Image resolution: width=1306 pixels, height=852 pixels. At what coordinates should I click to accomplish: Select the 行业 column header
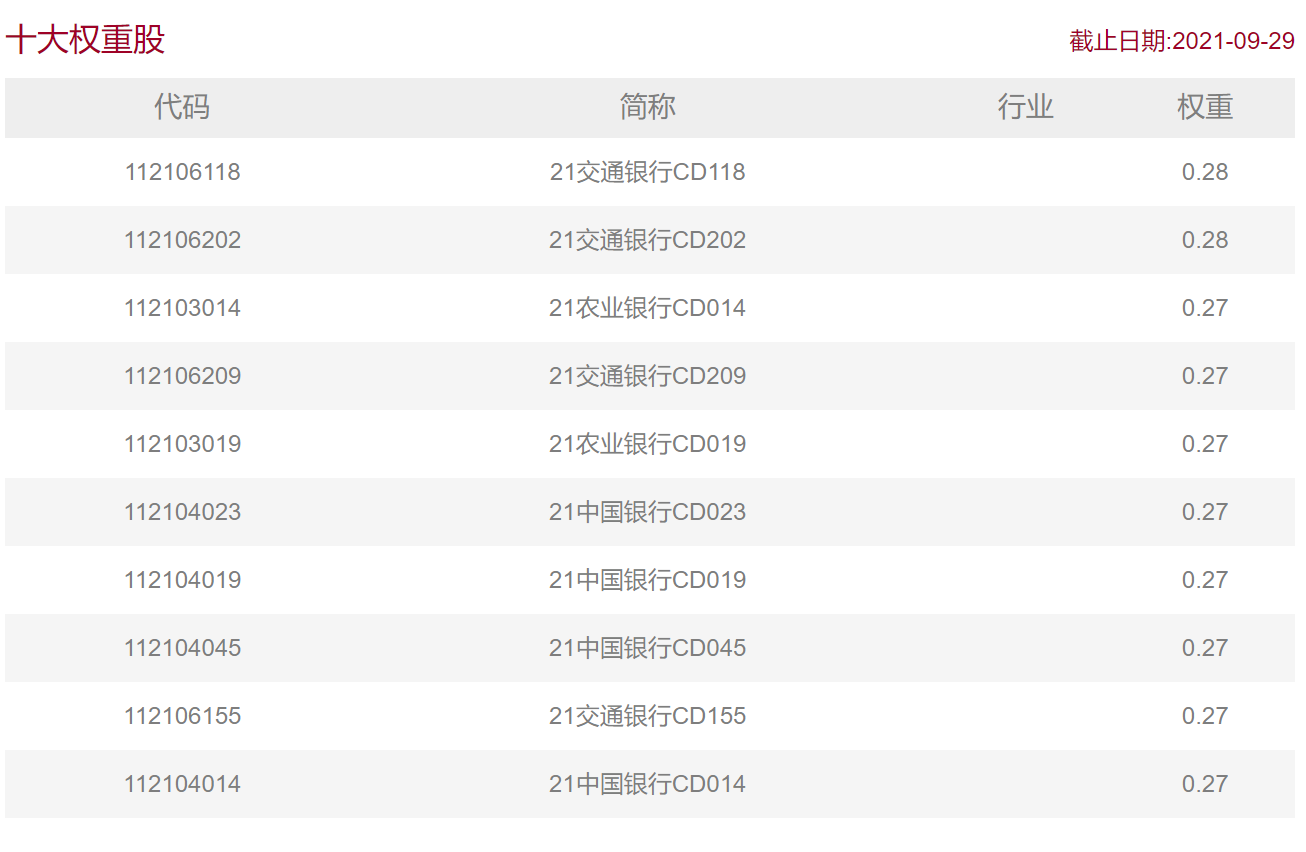click(x=1025, y=107)
